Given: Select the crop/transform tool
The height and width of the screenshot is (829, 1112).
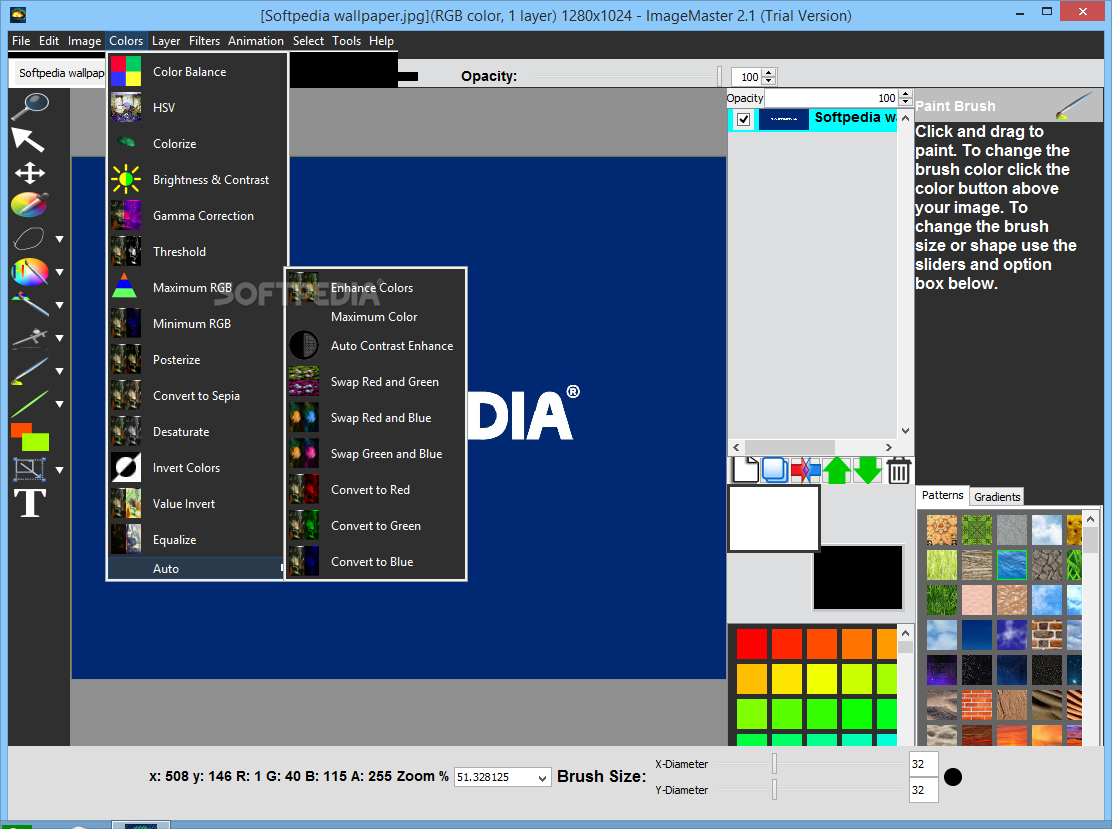Looking at the screenshot, I should [x=29, y=469].
